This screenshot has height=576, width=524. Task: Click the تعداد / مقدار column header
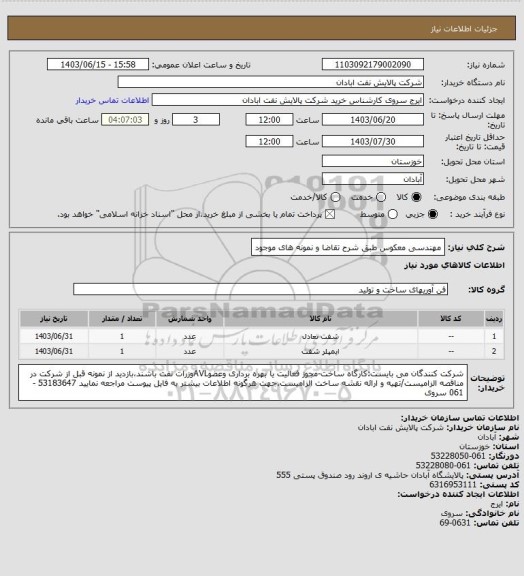(x=122, y=319)
